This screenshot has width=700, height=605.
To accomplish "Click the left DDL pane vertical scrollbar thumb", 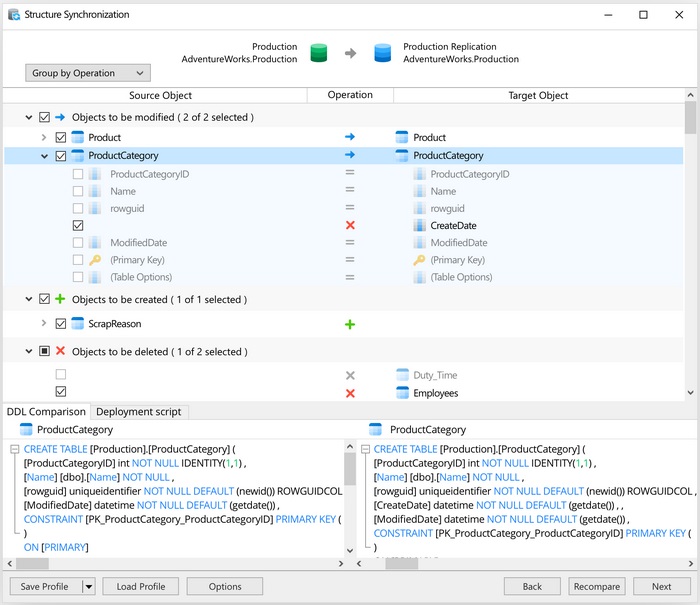I will pyautogui.click(x=350, y=469).
